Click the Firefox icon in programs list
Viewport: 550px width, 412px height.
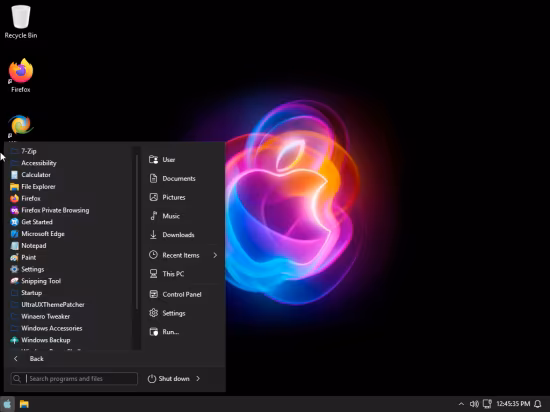(x=14, y=198)
